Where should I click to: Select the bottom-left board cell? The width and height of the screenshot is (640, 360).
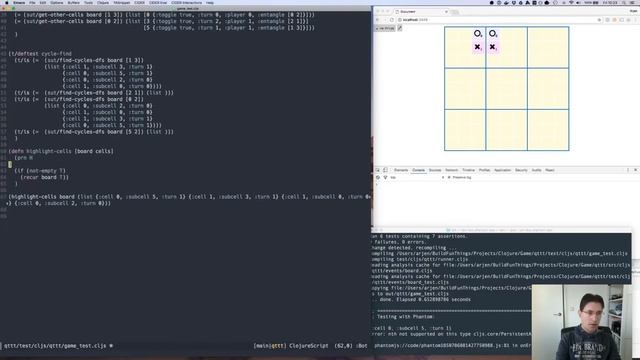465,130
